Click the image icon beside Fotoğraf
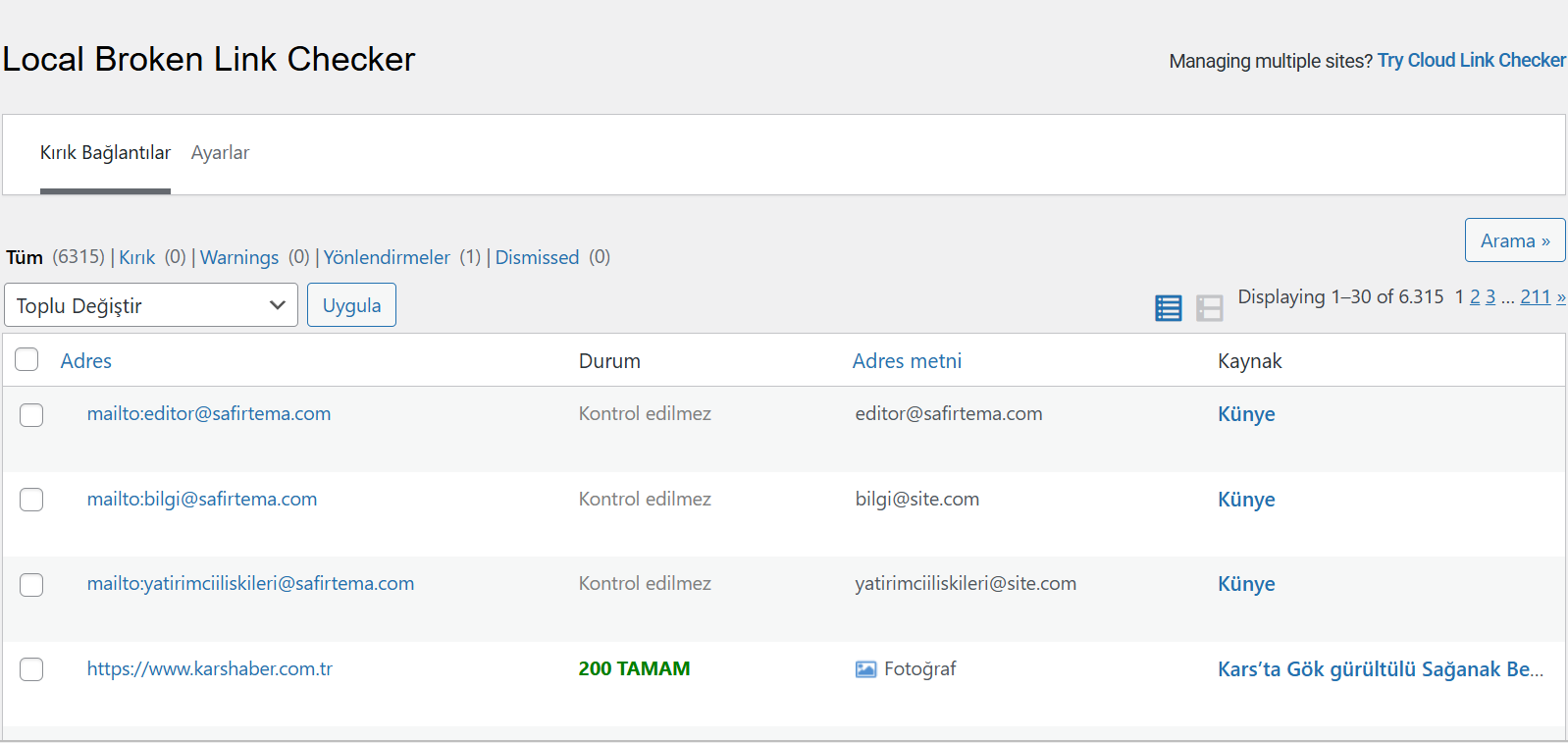Image resolution: width=1568 pixels, height=743 pixels. tap(865, 669)
